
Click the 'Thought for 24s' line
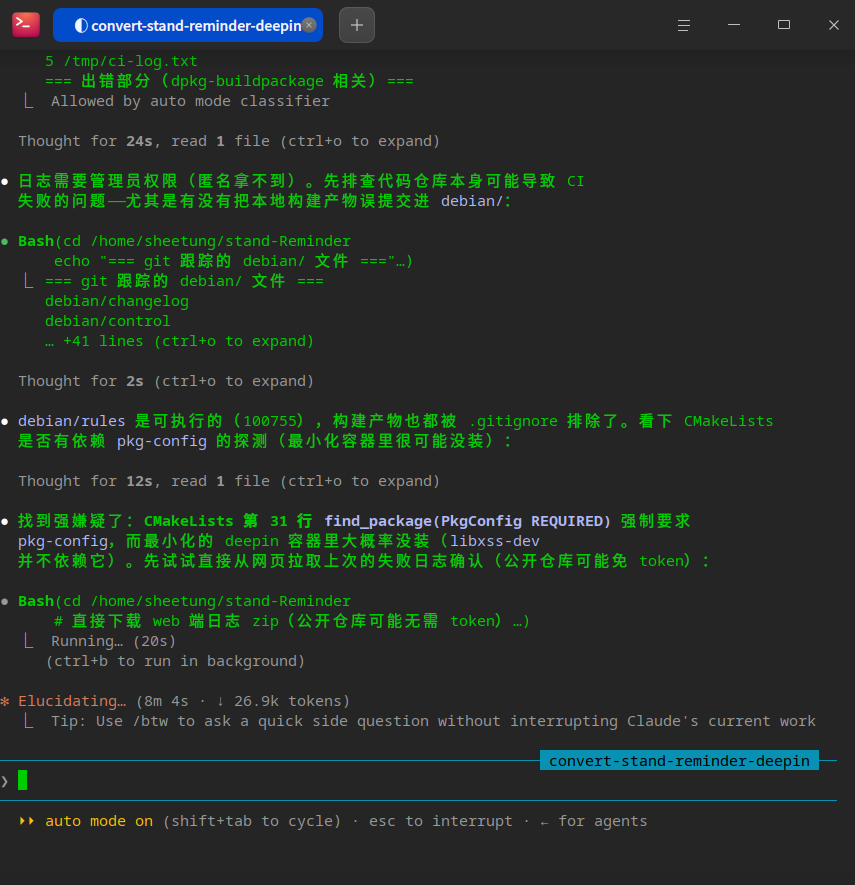pyautogui.click(x=229, y=141)
